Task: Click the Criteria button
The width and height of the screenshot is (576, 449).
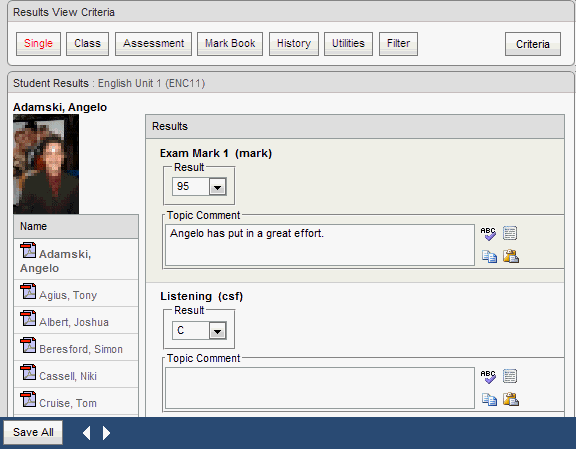Action: (533, 44)
